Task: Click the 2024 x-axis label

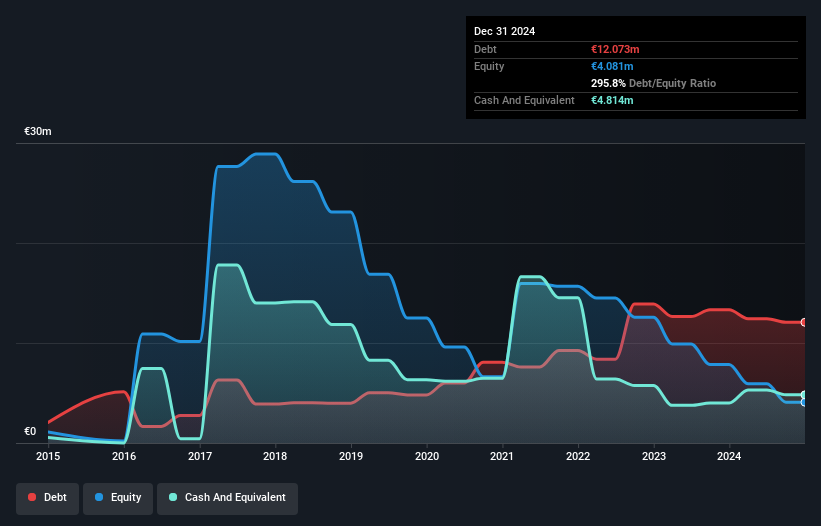Action: (729, 456)
